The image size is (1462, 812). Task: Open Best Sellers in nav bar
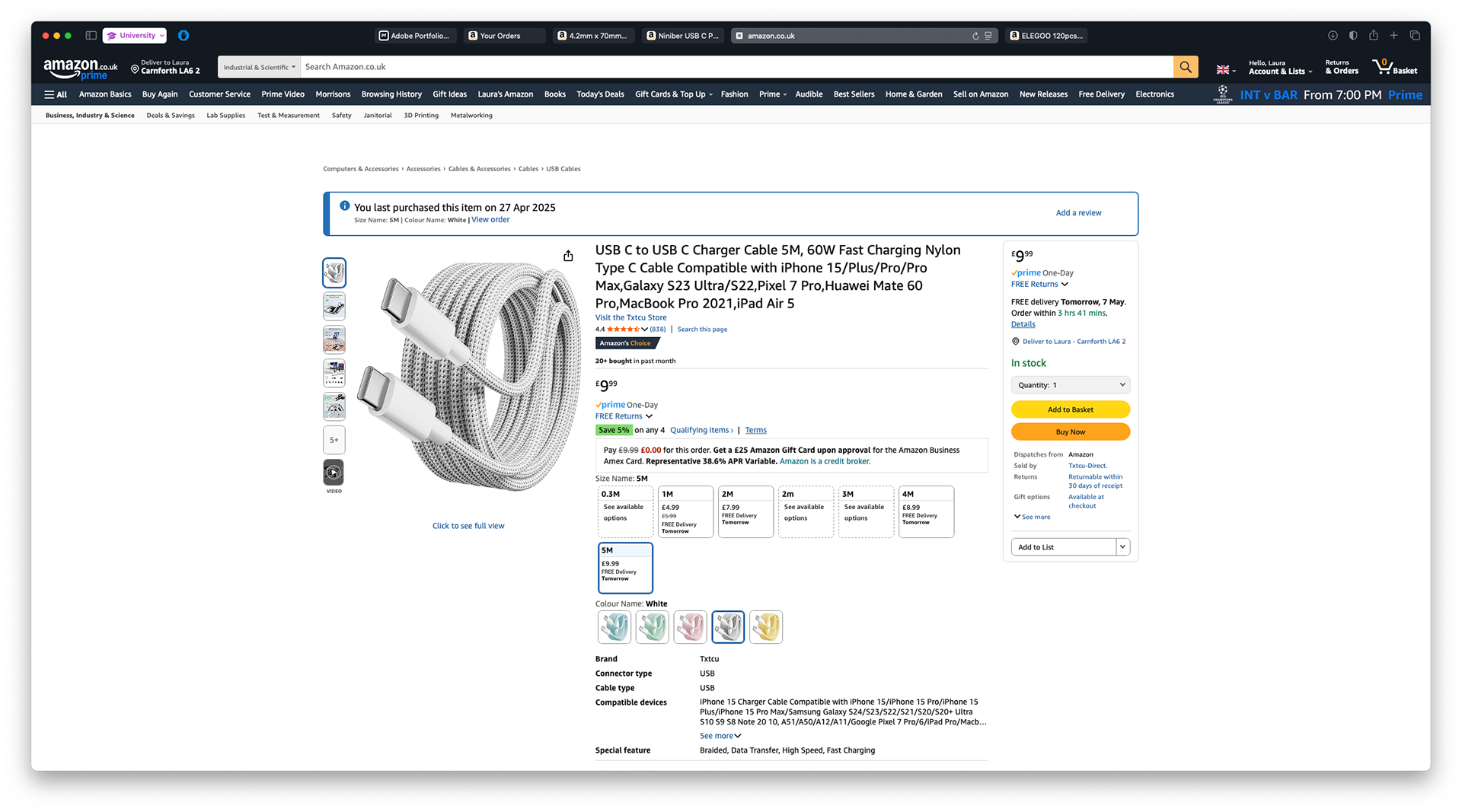coord(854,94)
